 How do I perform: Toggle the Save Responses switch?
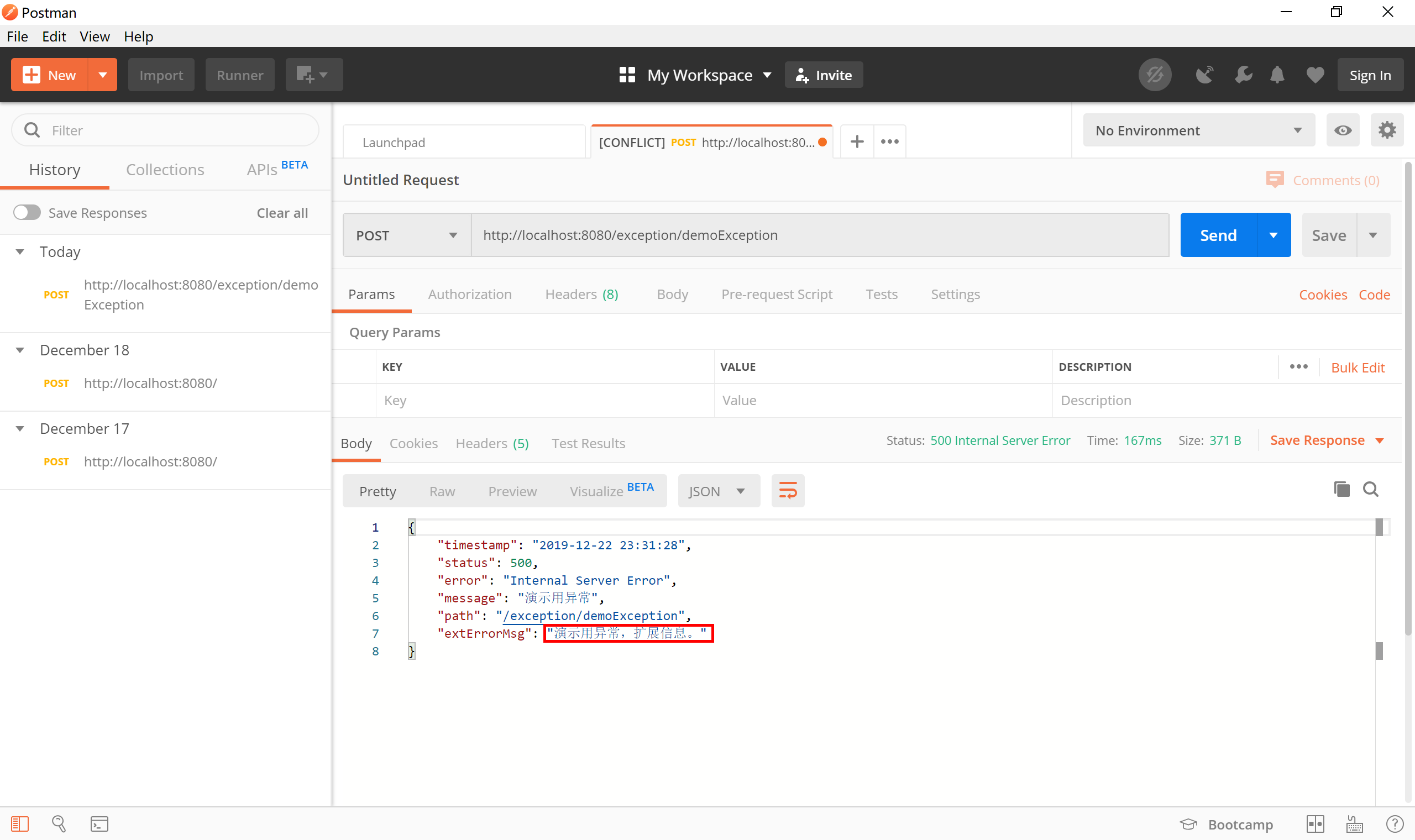(27, 213)
